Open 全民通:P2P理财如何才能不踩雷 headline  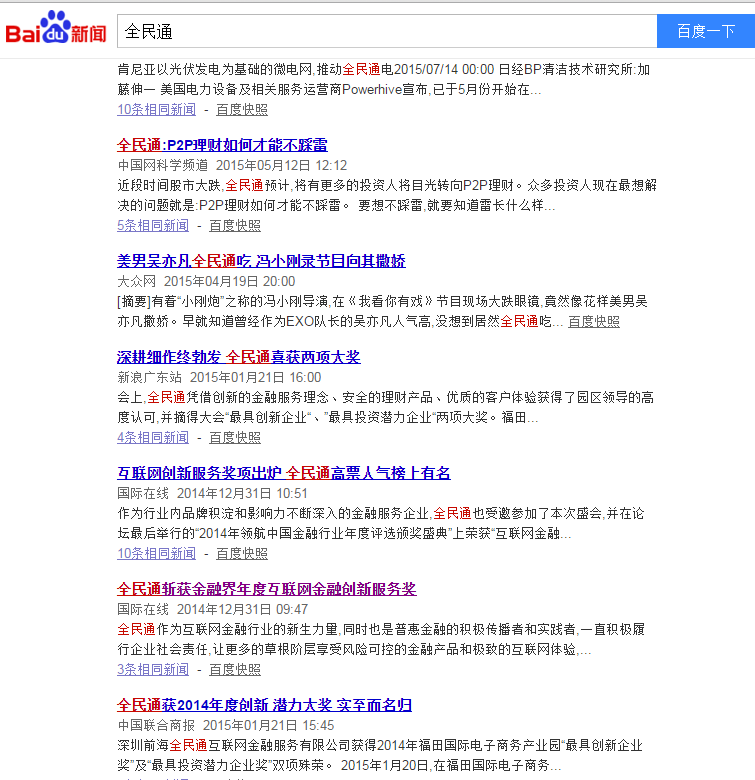222,145
